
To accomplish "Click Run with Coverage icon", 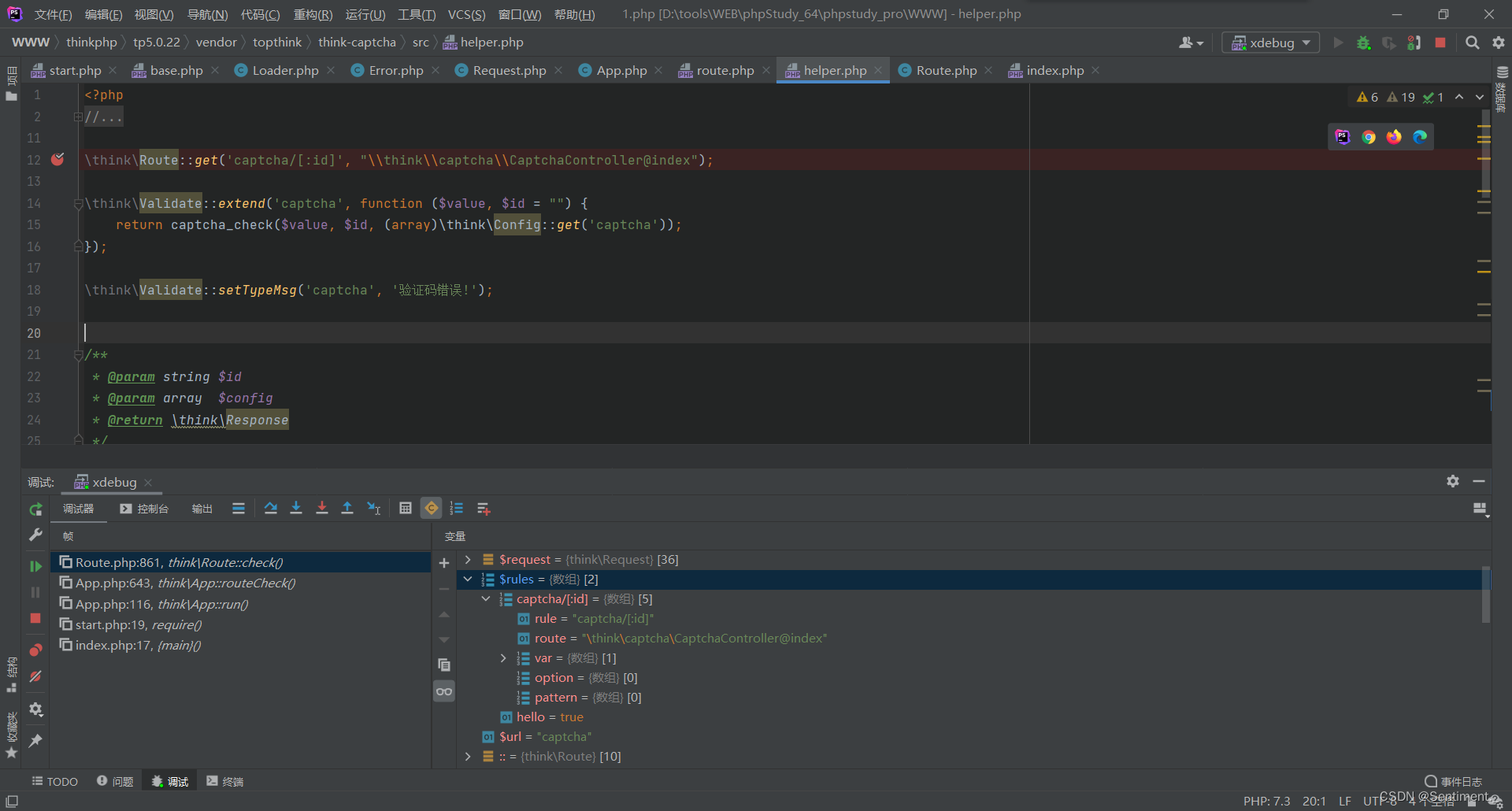I will [x=1389, y=43].
